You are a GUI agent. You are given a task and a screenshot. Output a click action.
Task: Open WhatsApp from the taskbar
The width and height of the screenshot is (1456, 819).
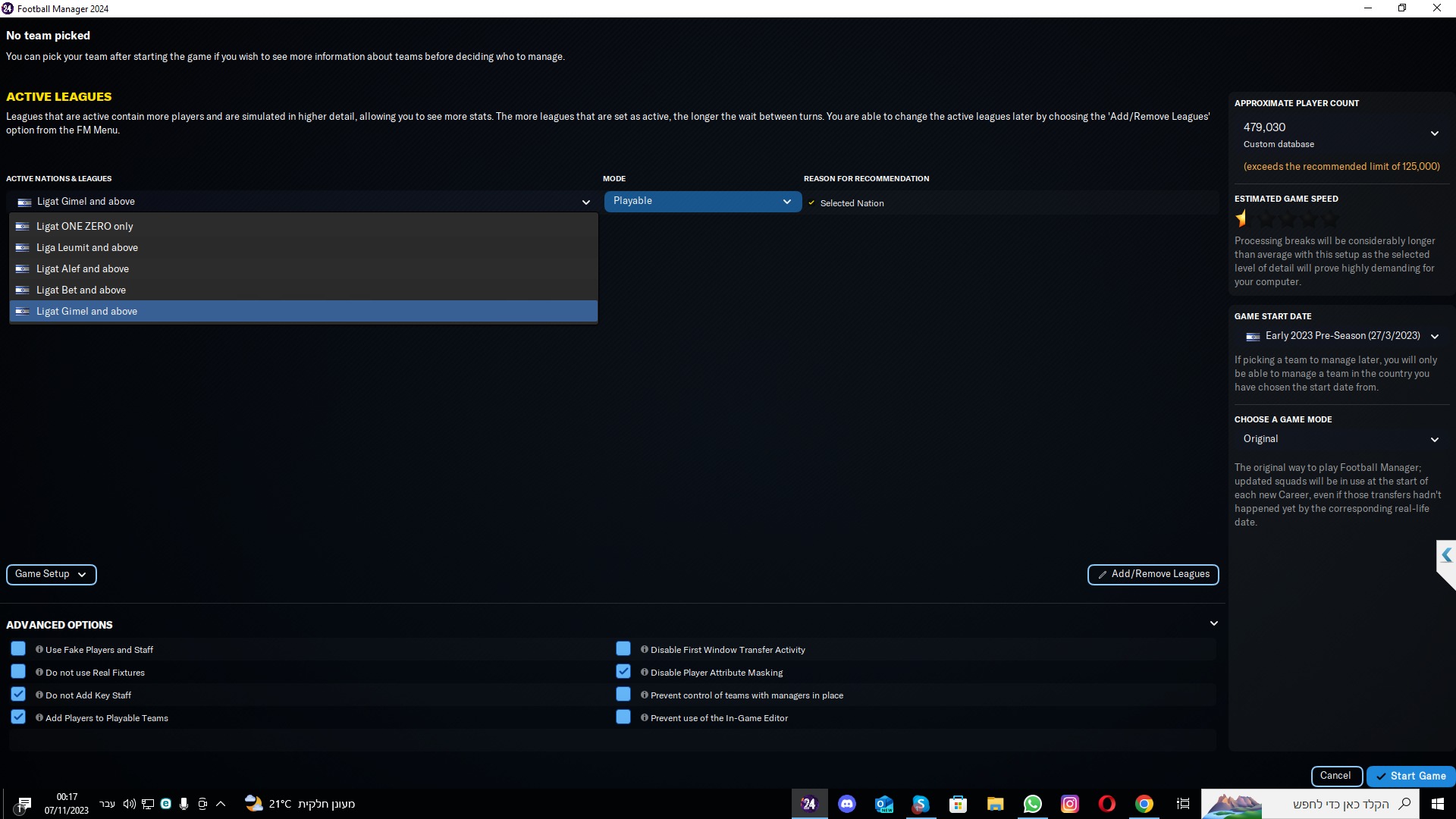click(x=1033, y=804)
